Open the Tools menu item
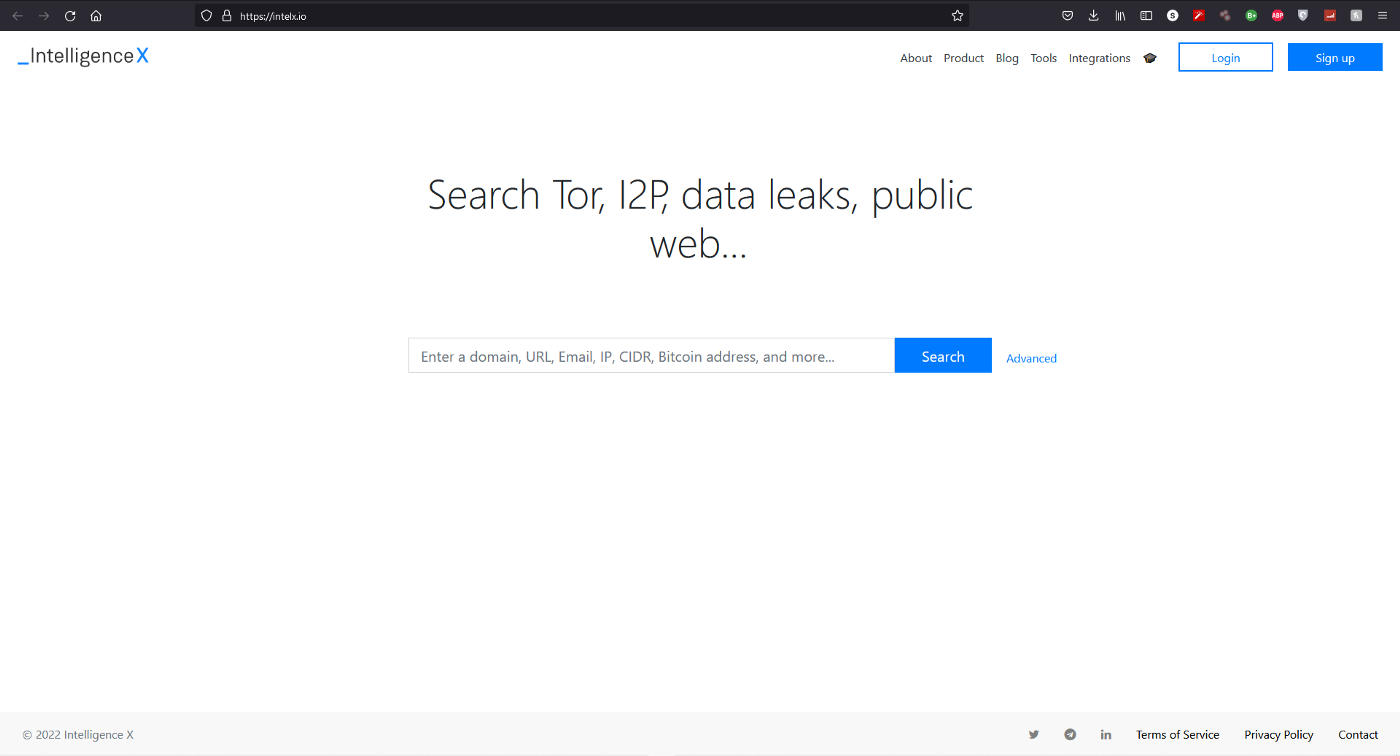Image resolution: width=1400 pixels, height=756 pixels. (1044, 58)
